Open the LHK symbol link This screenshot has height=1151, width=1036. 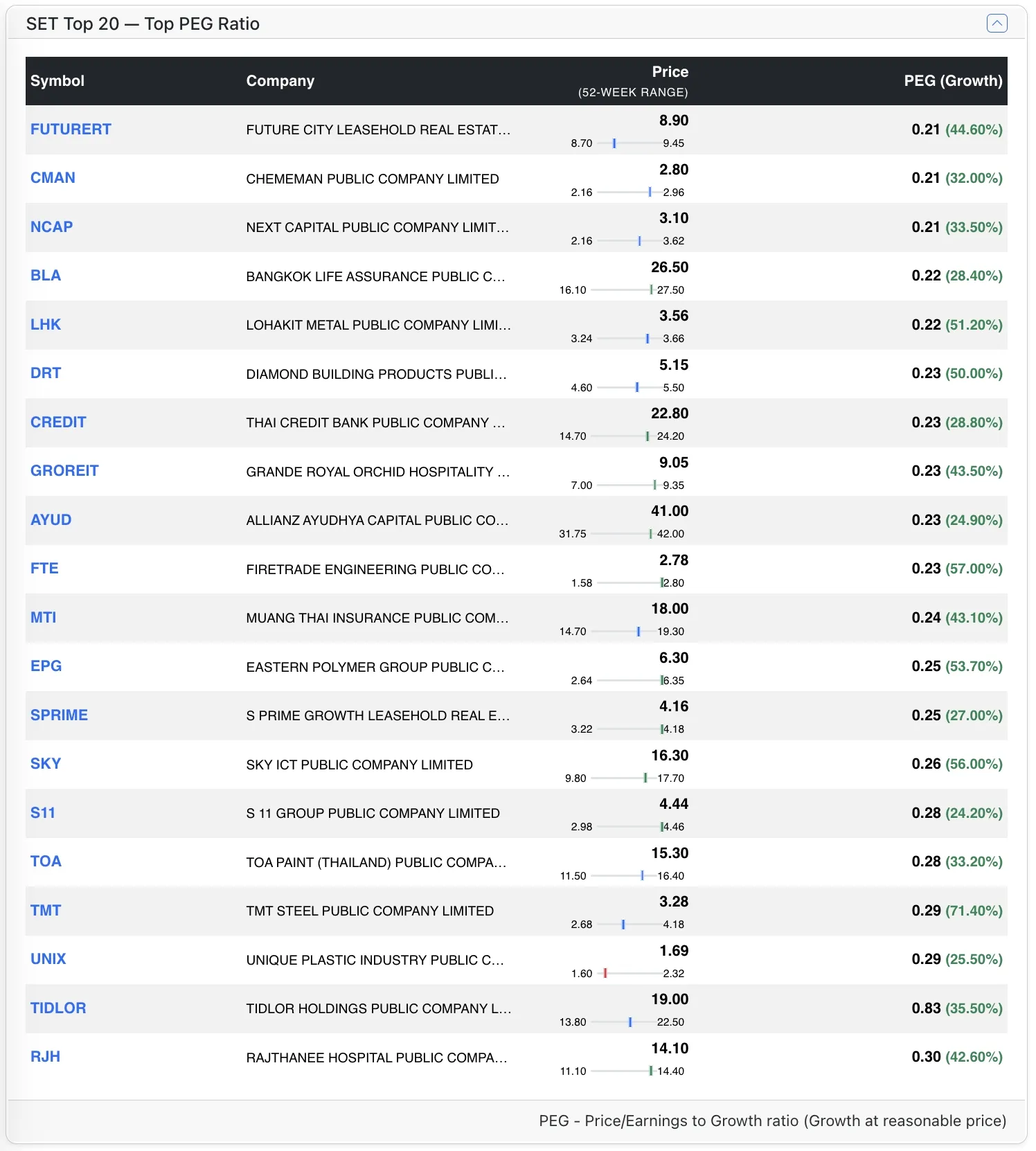(46, 325)
